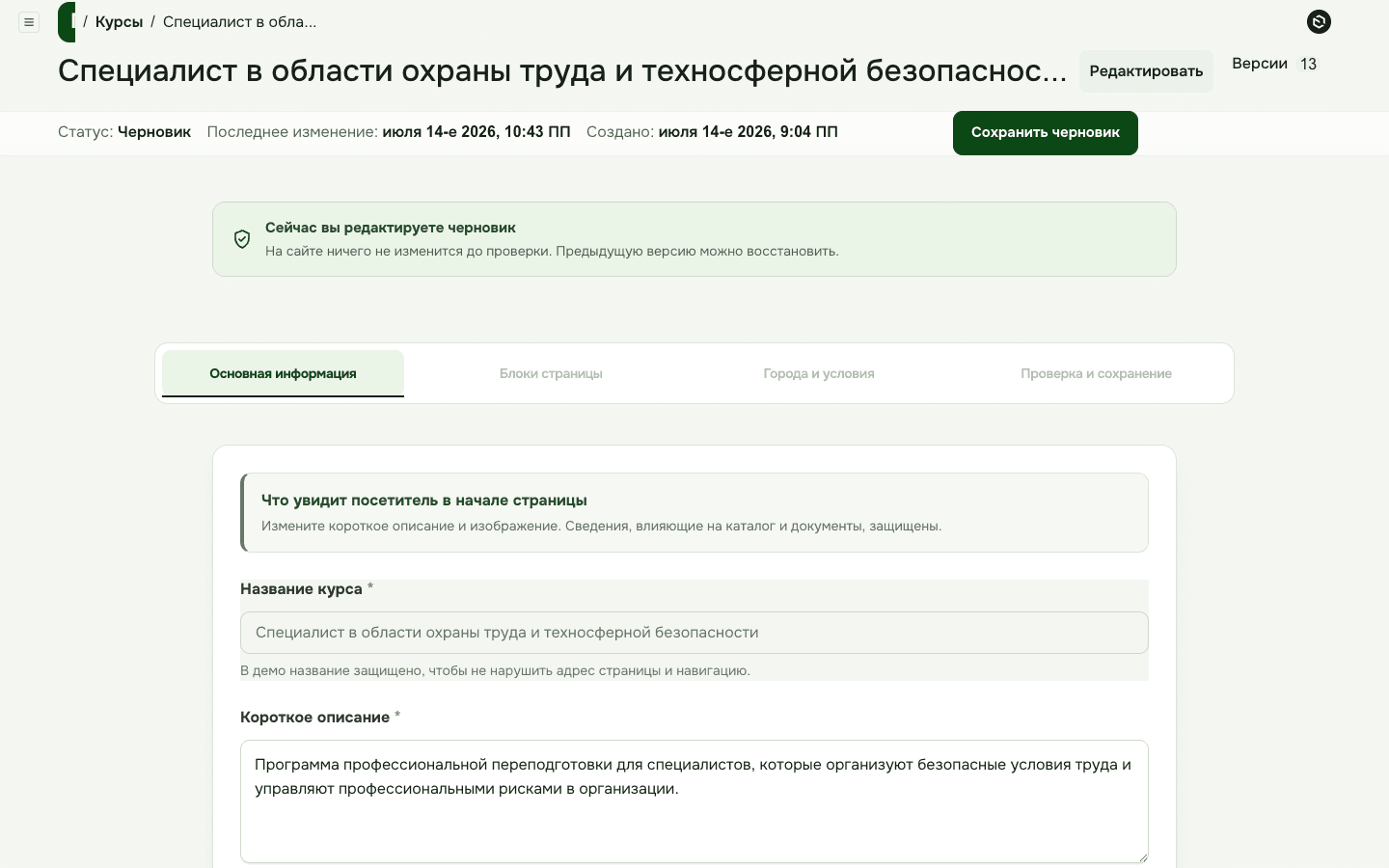Image resolution: width=1389 pixels, height=868 pixels.
Task: Go to Курсы breadcrumb
Action: coord(119,22)
